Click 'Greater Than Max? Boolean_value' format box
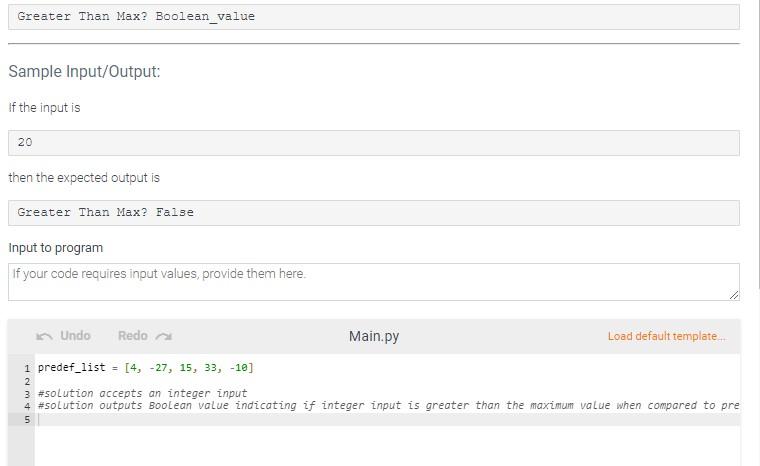 coord(374,16)
